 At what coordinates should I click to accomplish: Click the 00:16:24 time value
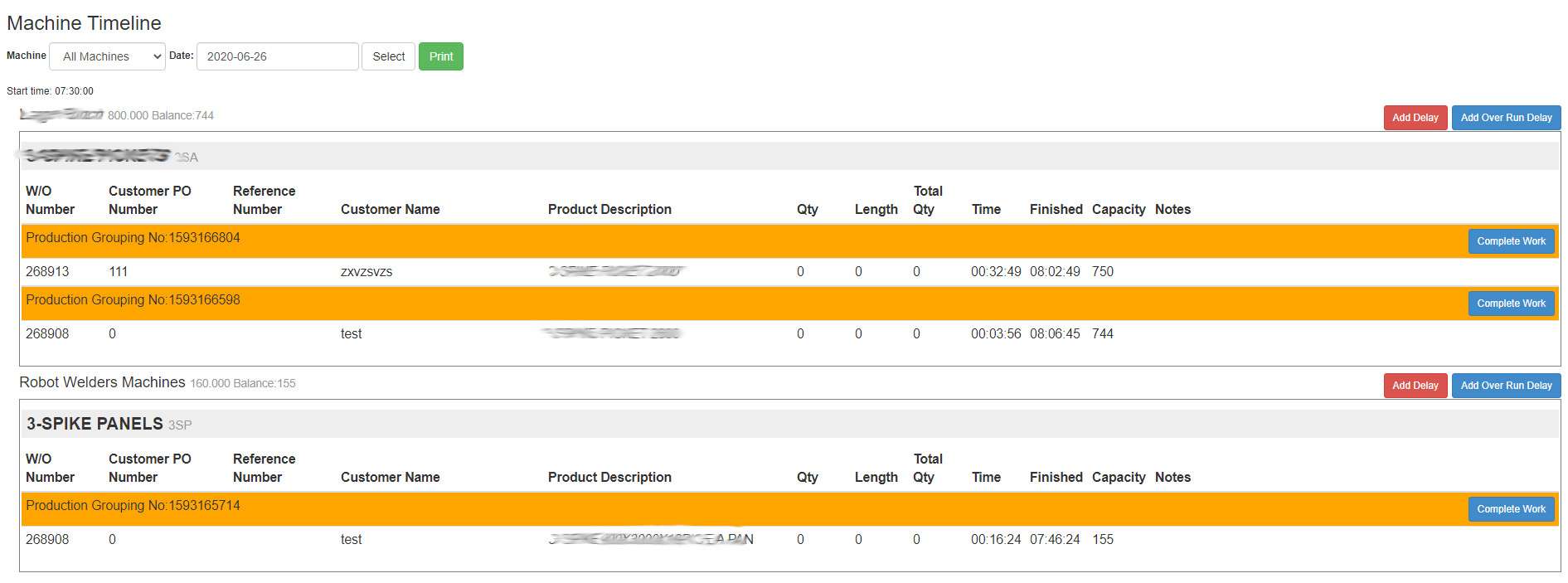(995, 539)
